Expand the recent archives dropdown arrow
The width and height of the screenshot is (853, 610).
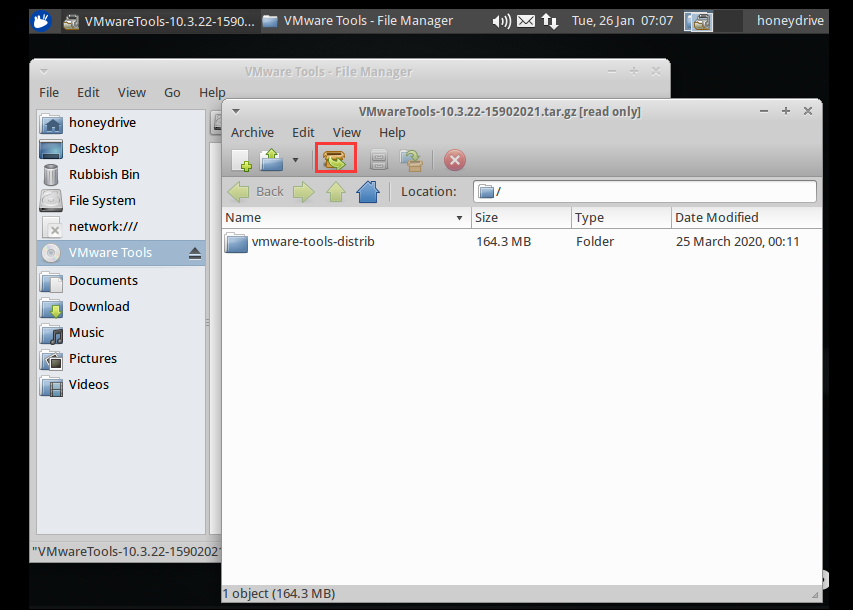pyautogui.click(x=295, y=161)
